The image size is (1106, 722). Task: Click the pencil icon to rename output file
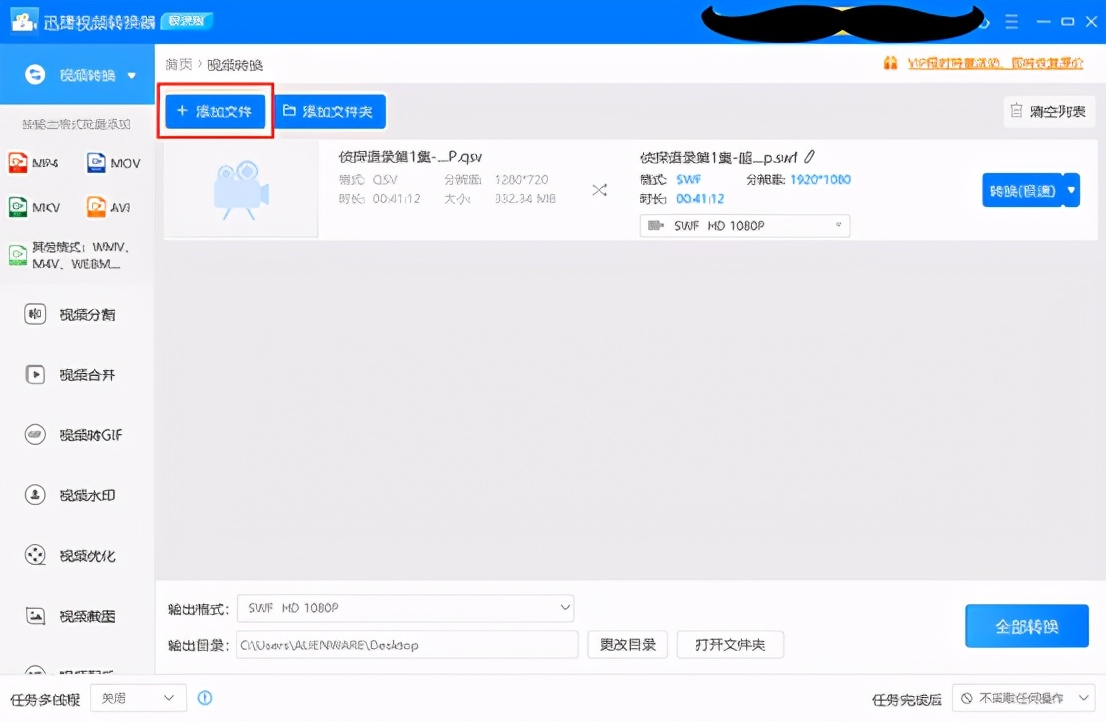810,157
